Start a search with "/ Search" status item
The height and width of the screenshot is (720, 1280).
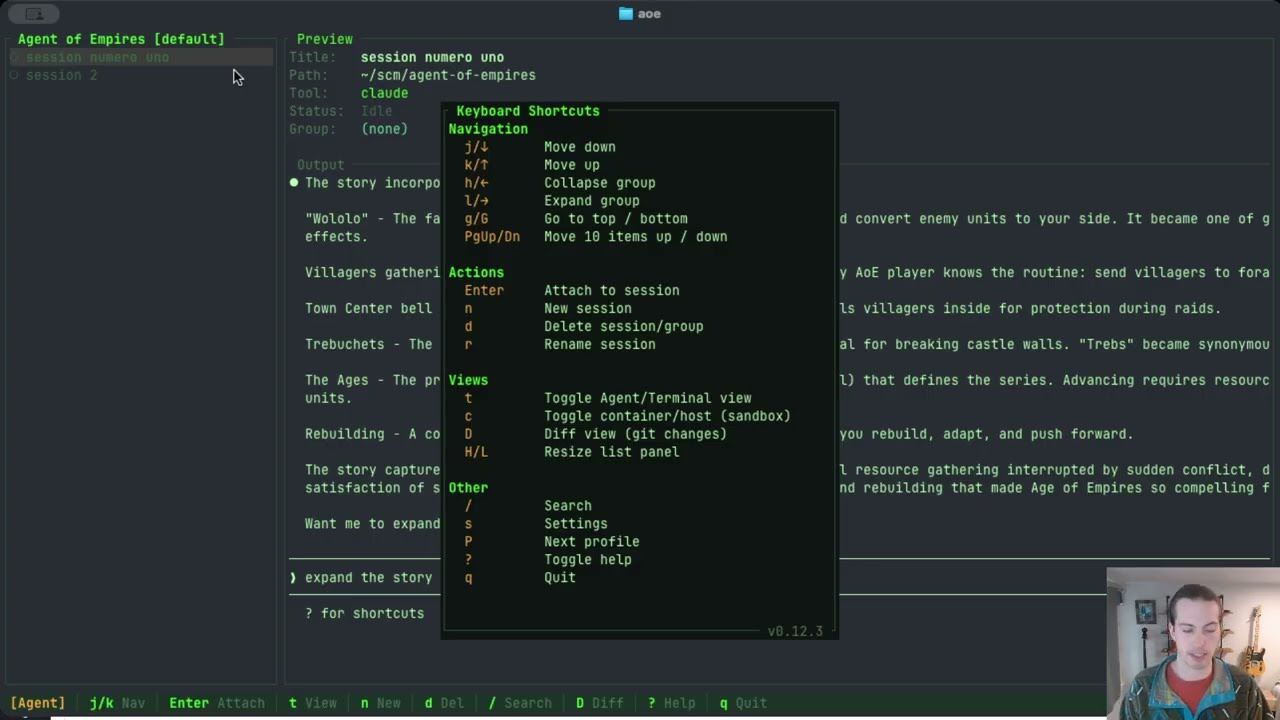point(521,703)
